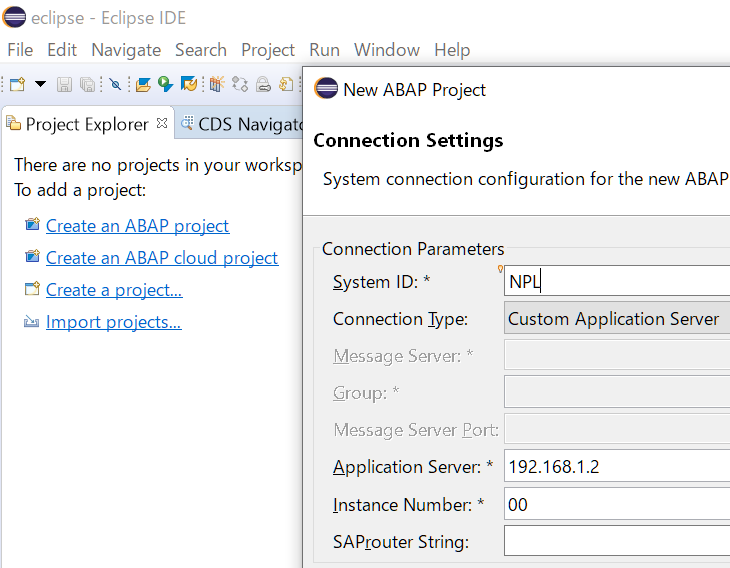Click the Import projects... link
730x568 pixels.
[114, 322]
